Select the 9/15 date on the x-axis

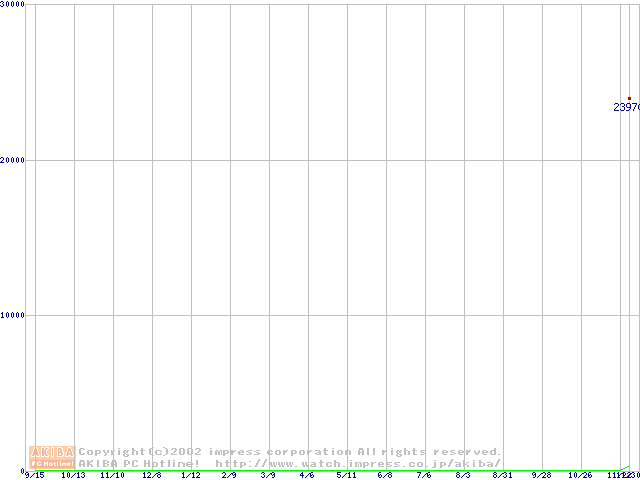[x=34, y=475]
